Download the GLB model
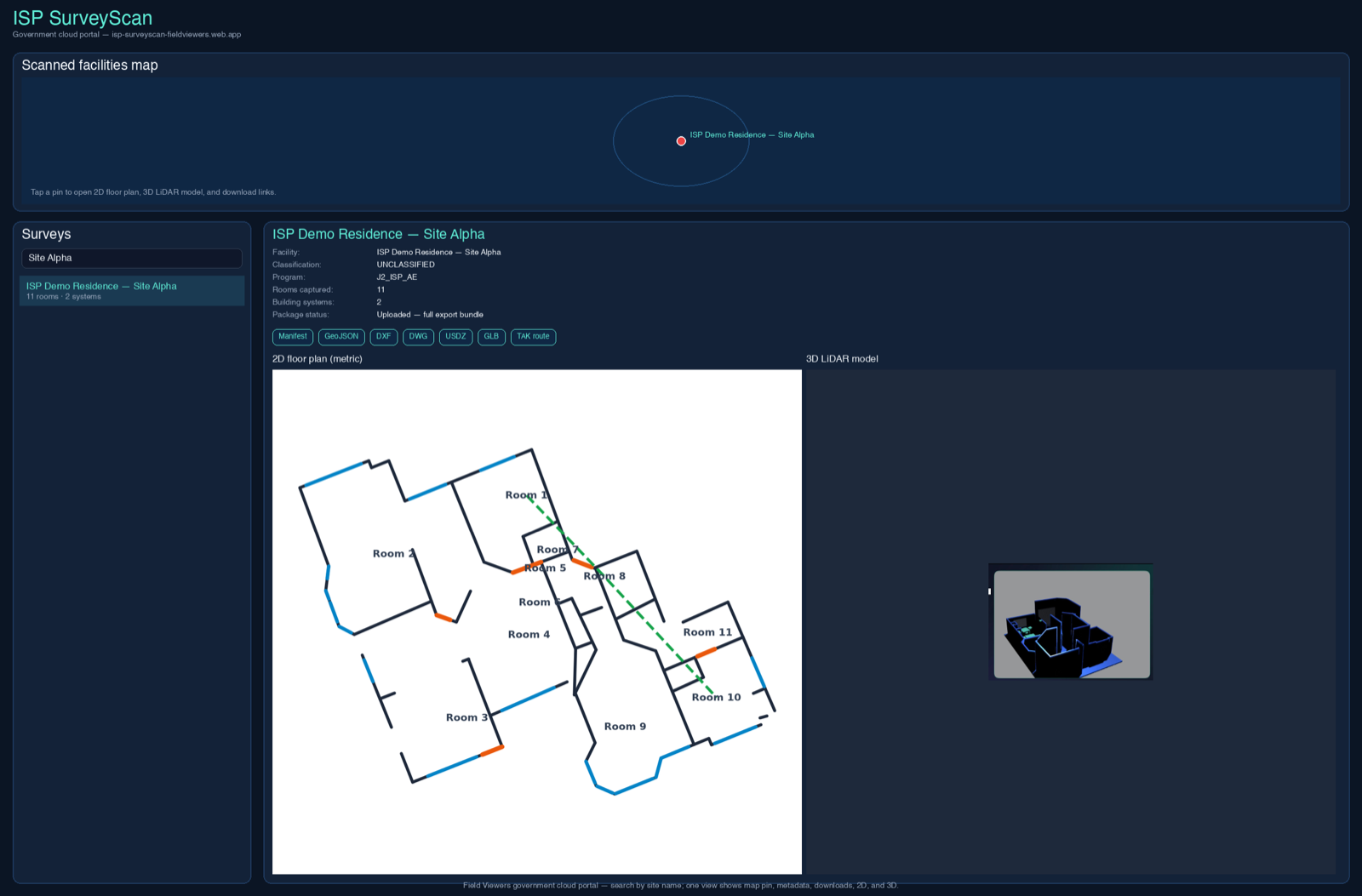The image size is (1362, 896). [x=491, y=337]
